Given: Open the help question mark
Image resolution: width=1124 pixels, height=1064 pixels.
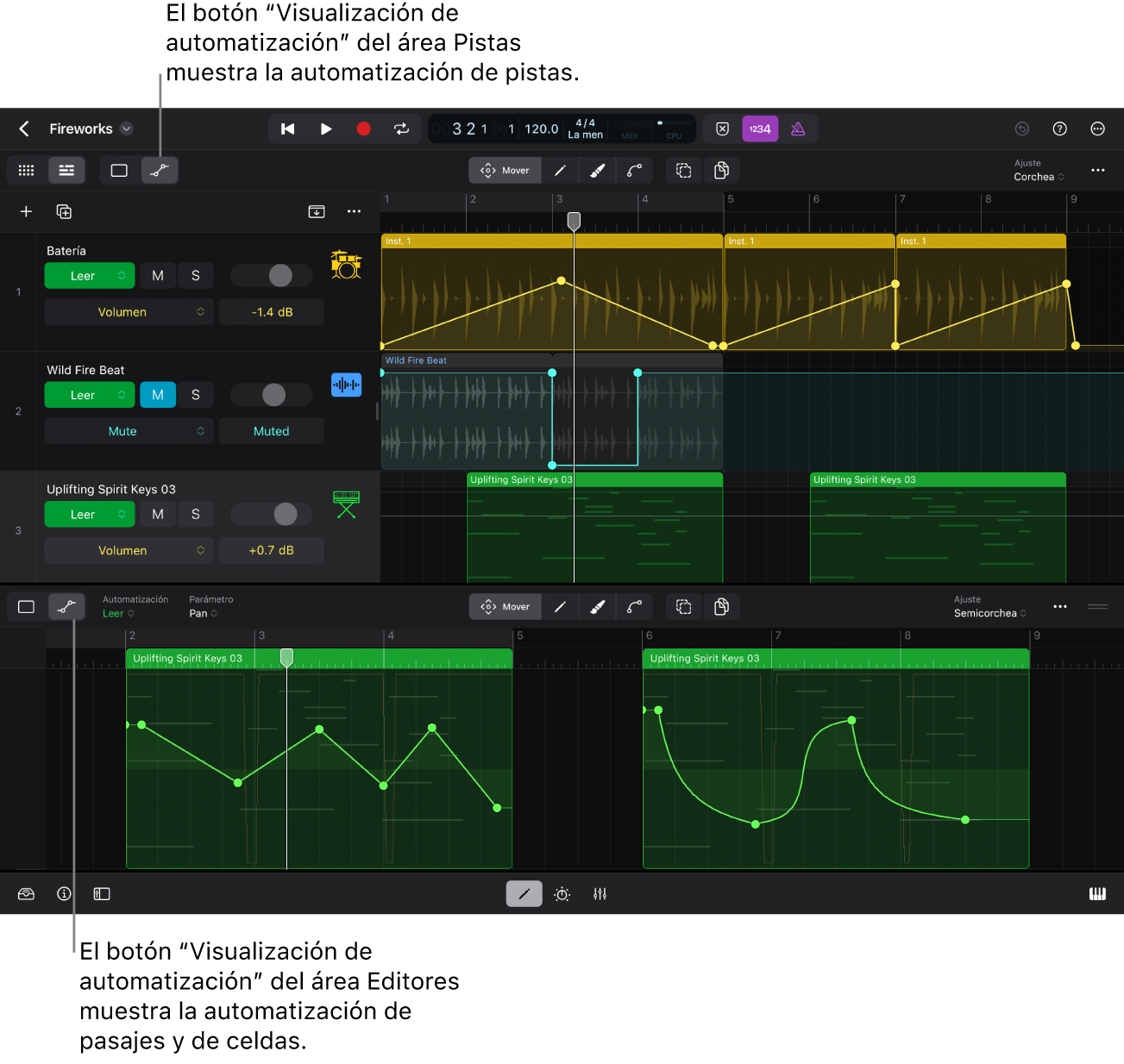Looking at the screenshot, I should point(1060,128).
